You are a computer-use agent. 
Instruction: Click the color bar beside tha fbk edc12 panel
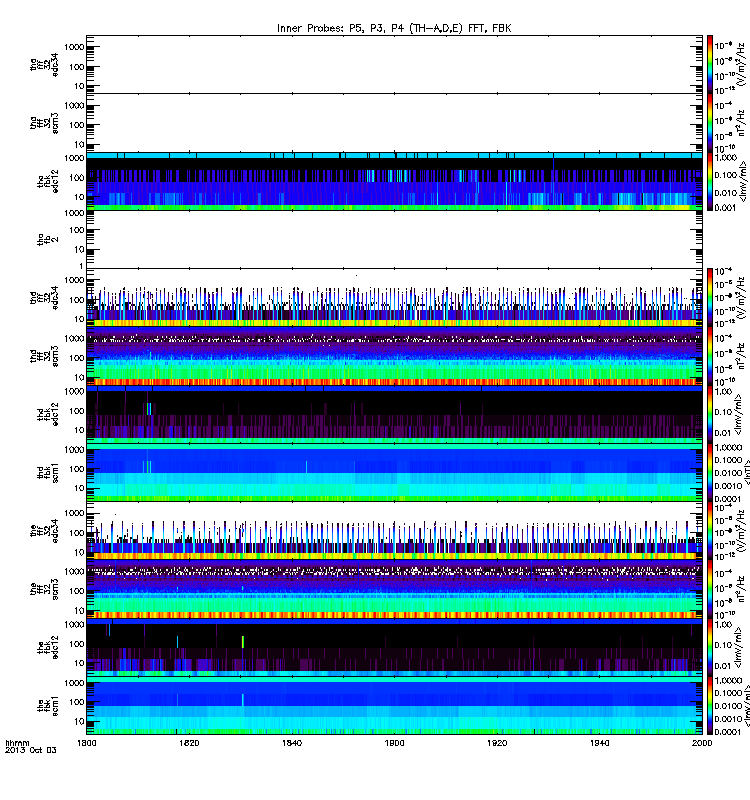pyautogui.click(x=710, y=181)
